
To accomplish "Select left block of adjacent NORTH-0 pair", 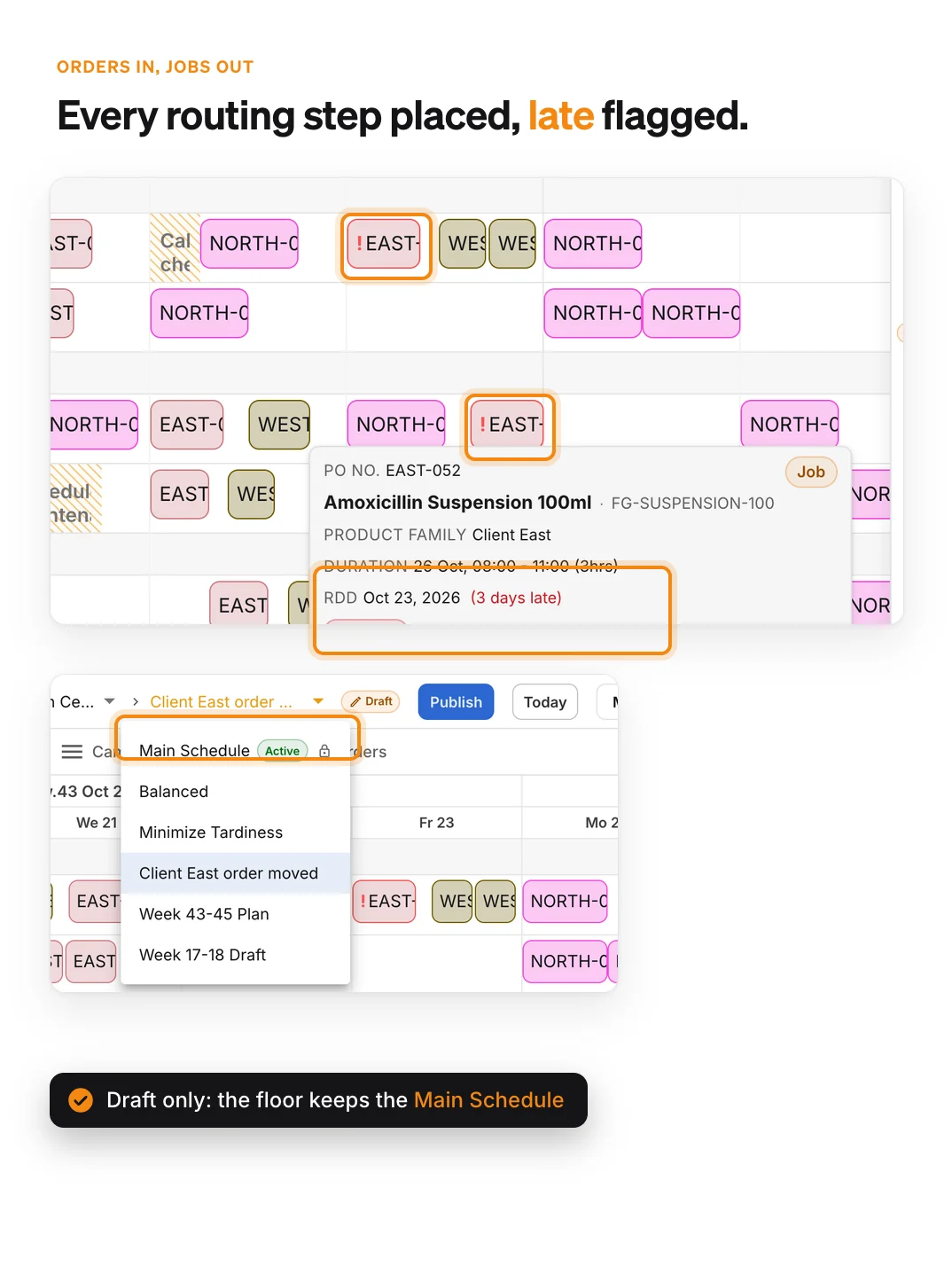I will click(593, 313).
